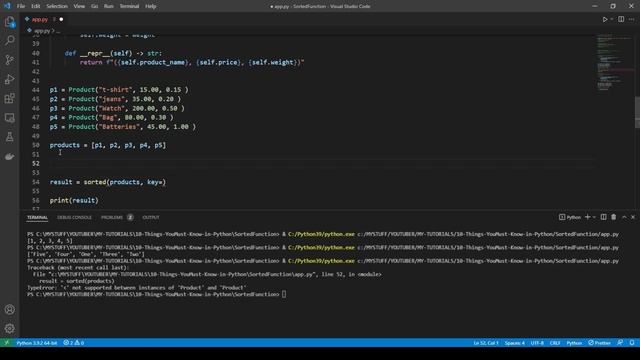Click the VS Code logo in title bar

(x=7, y=6)
